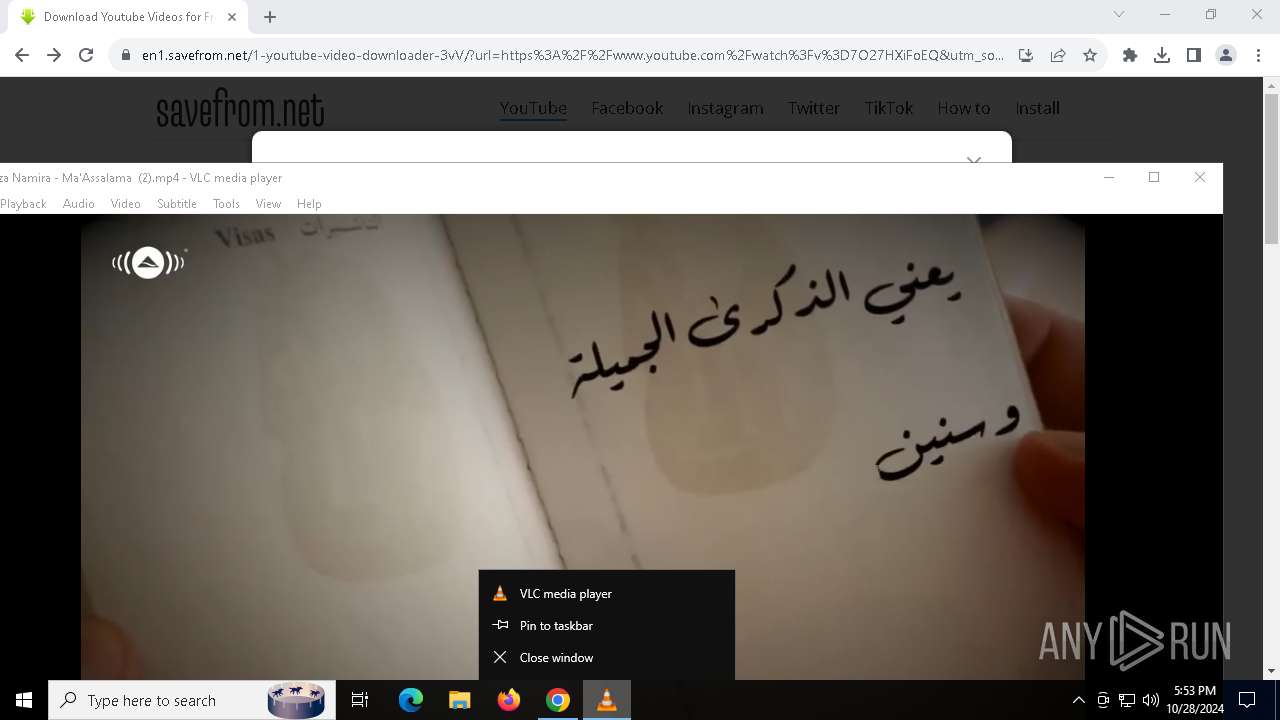Click taskbar search box
The width and height of the screenshot is (1280, 720).
190,700
